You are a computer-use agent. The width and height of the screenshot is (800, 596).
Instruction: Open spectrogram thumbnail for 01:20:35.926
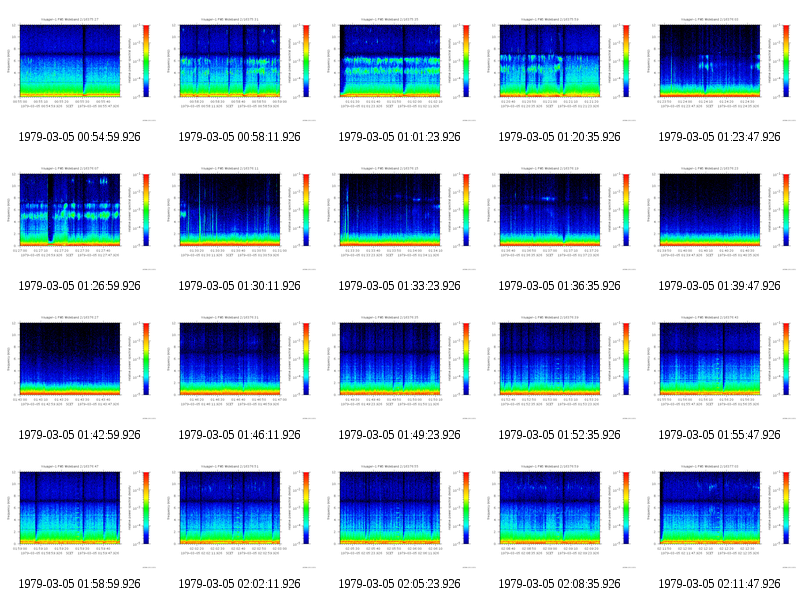(560, 68)
